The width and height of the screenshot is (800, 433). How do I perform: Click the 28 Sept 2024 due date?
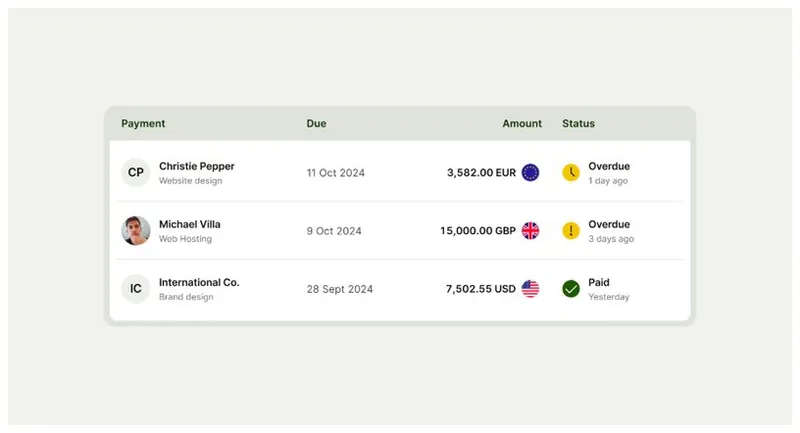click(x=339, y=289)
